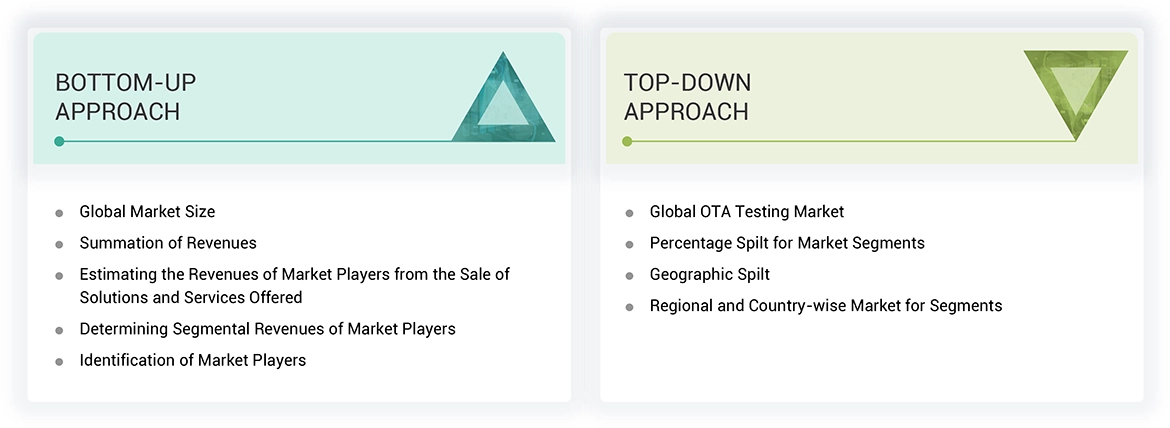1170x428 pixels.
Task: Click the teal dot on the bottom-up line
Action: (x=60, y=141)
